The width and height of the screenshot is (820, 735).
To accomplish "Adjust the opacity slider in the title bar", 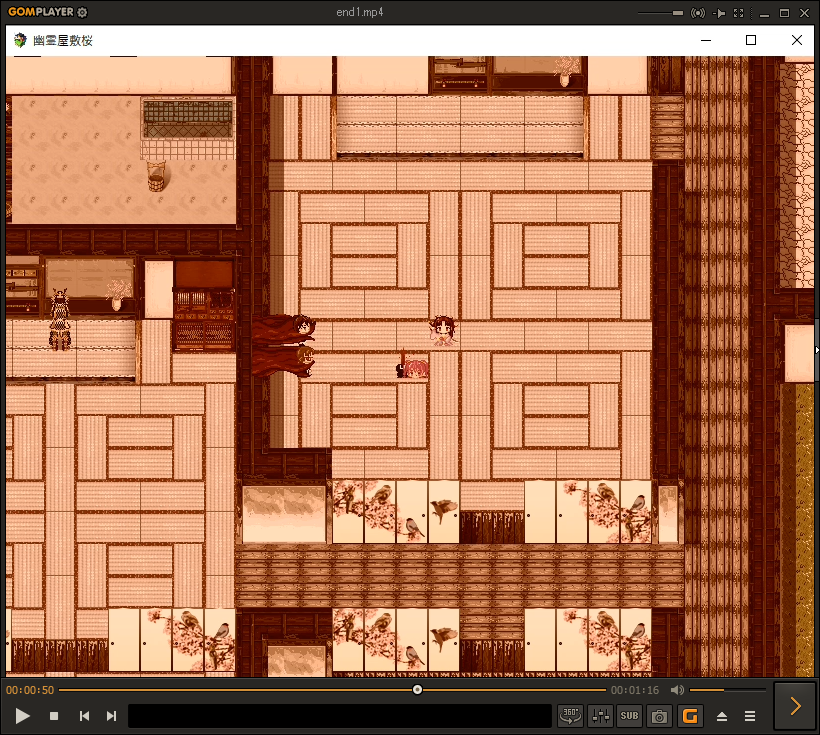I will (x=660, y=13).
